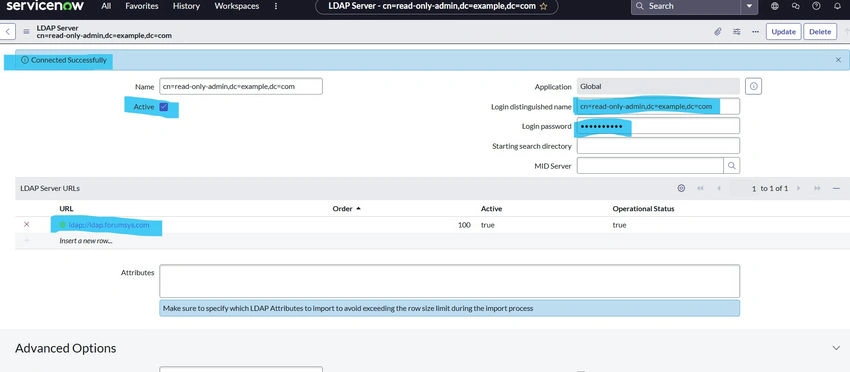Click the order value 100 cell
The height and width of the screenshot is (372, 850).
[x=464, y=225]
